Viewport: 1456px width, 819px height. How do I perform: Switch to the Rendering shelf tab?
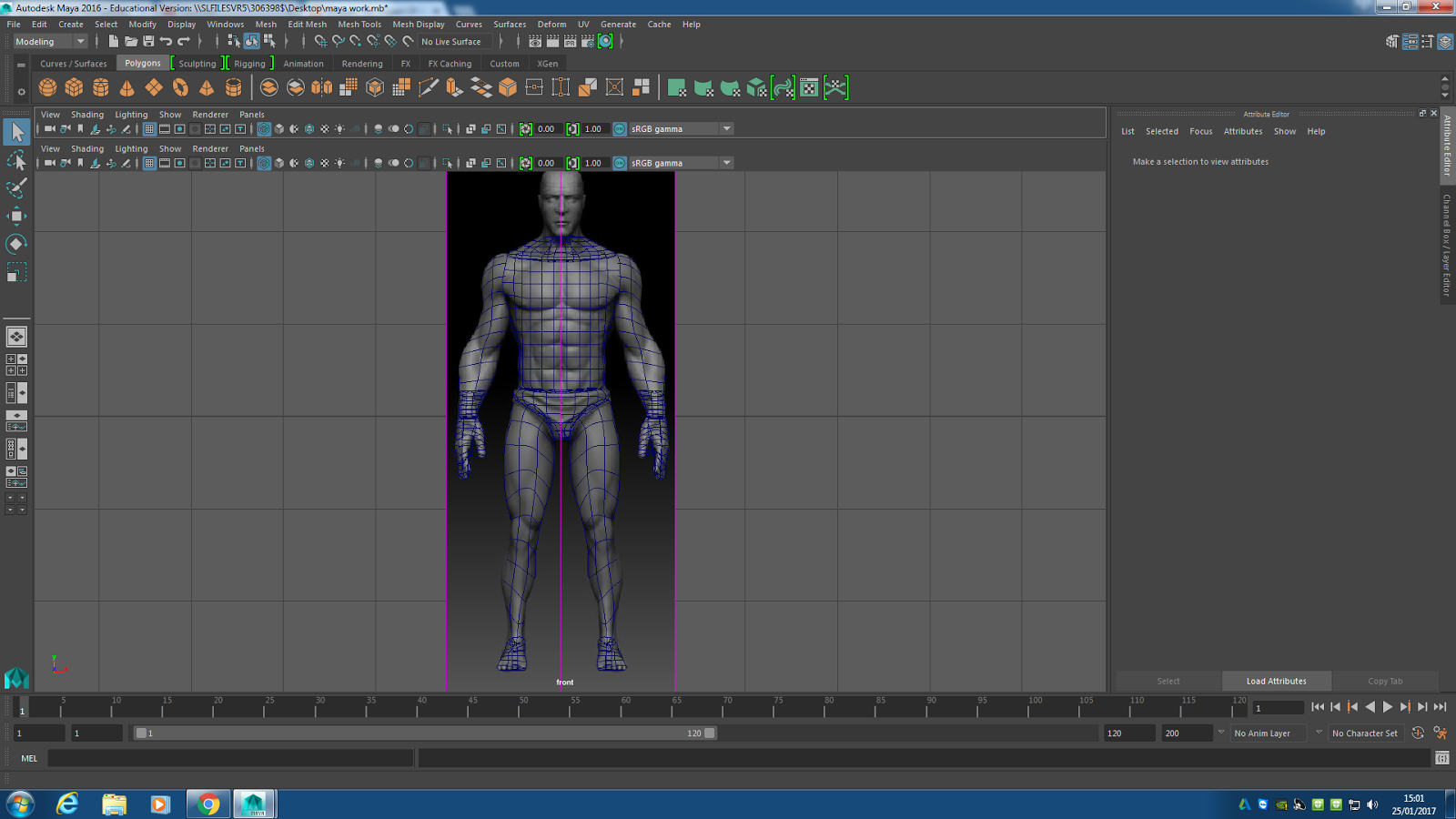361,63
